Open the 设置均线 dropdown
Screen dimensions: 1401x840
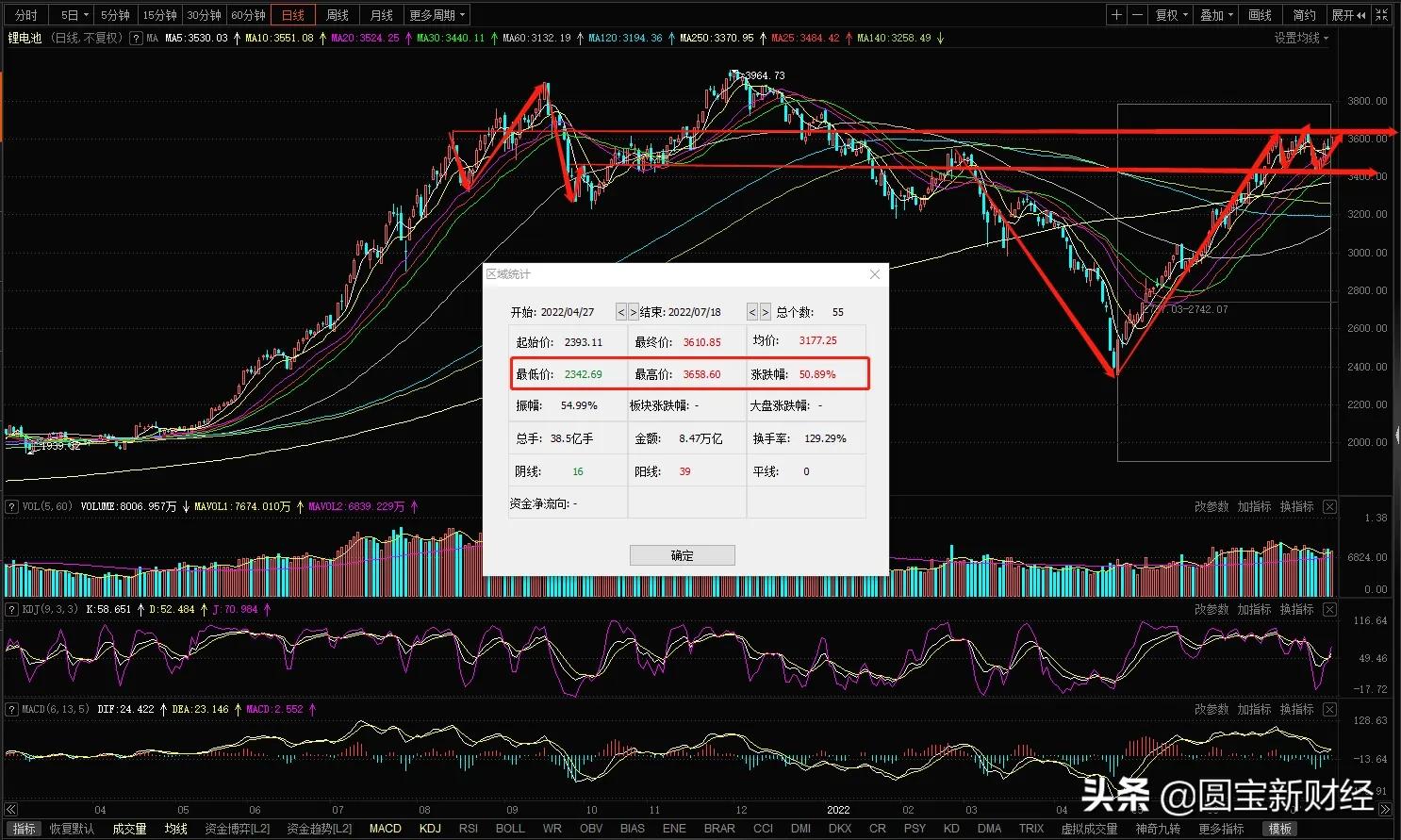1301,39
